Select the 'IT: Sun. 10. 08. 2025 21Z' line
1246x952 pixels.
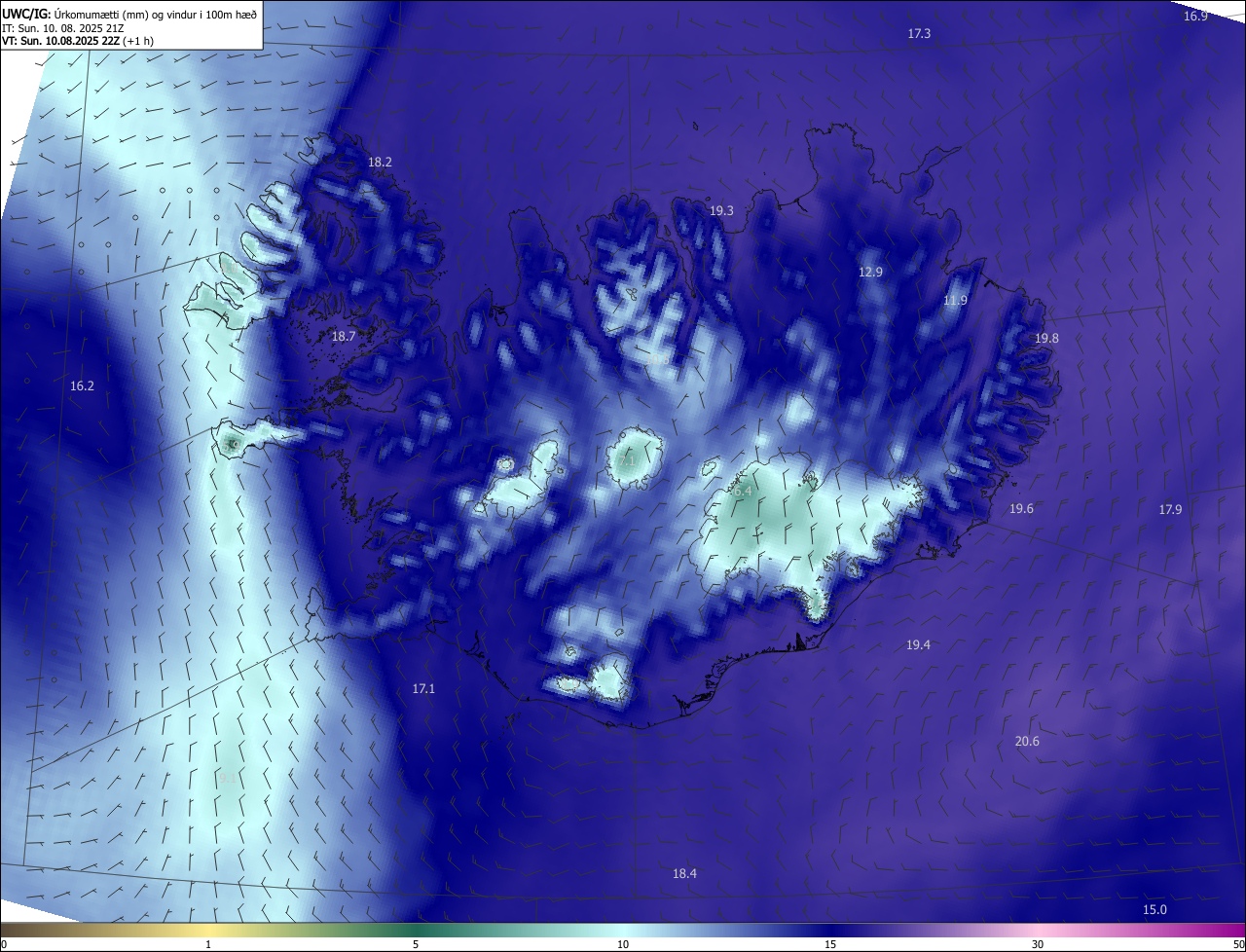(61, 28)
